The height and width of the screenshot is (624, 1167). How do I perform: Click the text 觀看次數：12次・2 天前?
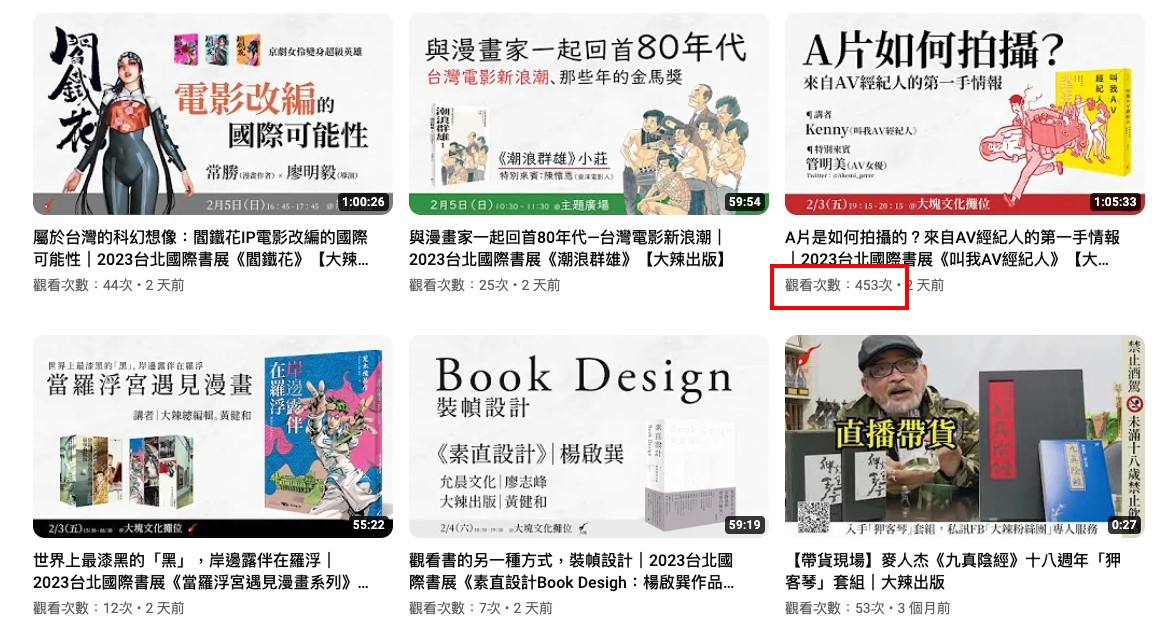click(109, 608)
